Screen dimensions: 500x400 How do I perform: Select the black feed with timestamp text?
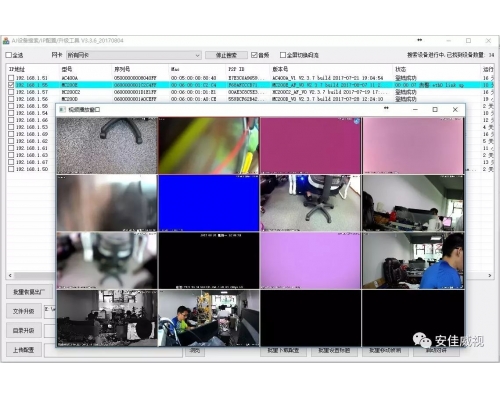(209, 261)
